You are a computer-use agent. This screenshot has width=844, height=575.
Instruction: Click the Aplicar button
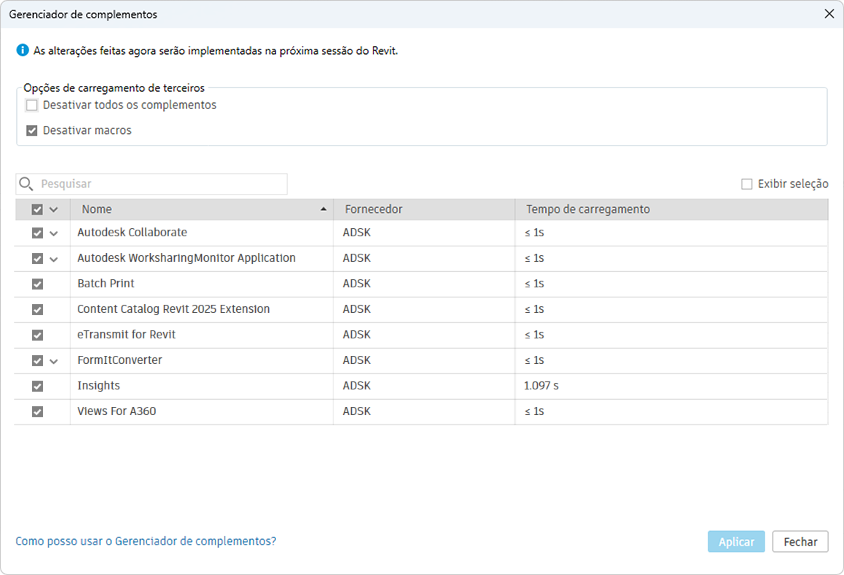tap(736, 541)
